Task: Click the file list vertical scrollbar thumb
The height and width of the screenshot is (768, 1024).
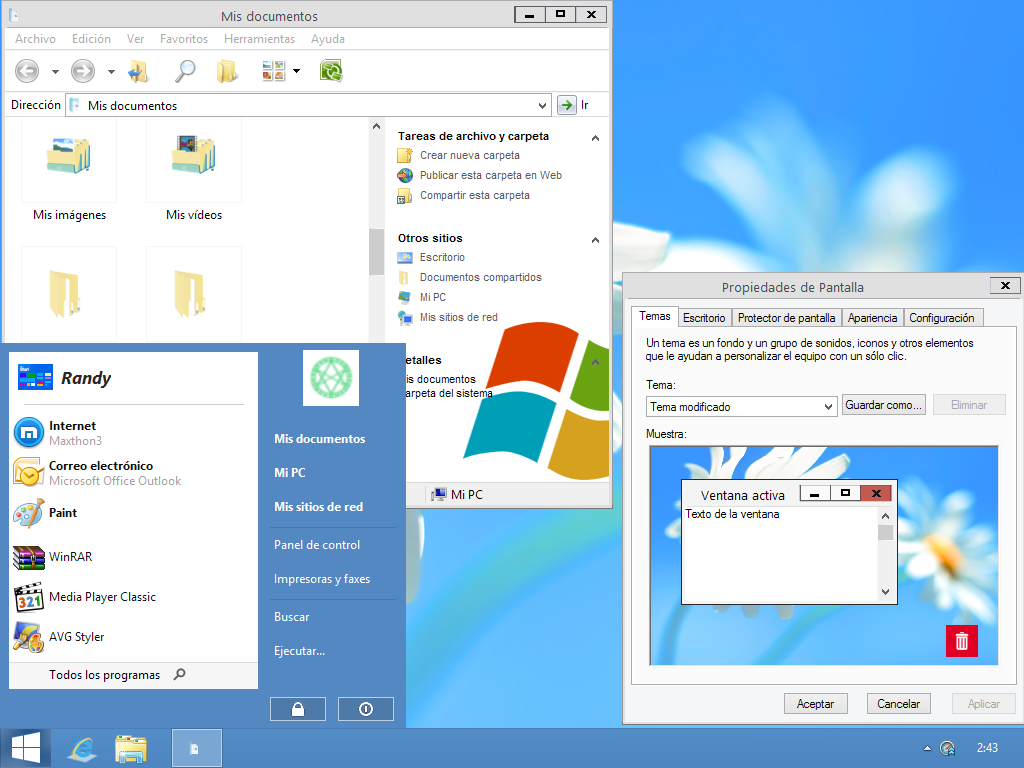Action: [376, 251]
